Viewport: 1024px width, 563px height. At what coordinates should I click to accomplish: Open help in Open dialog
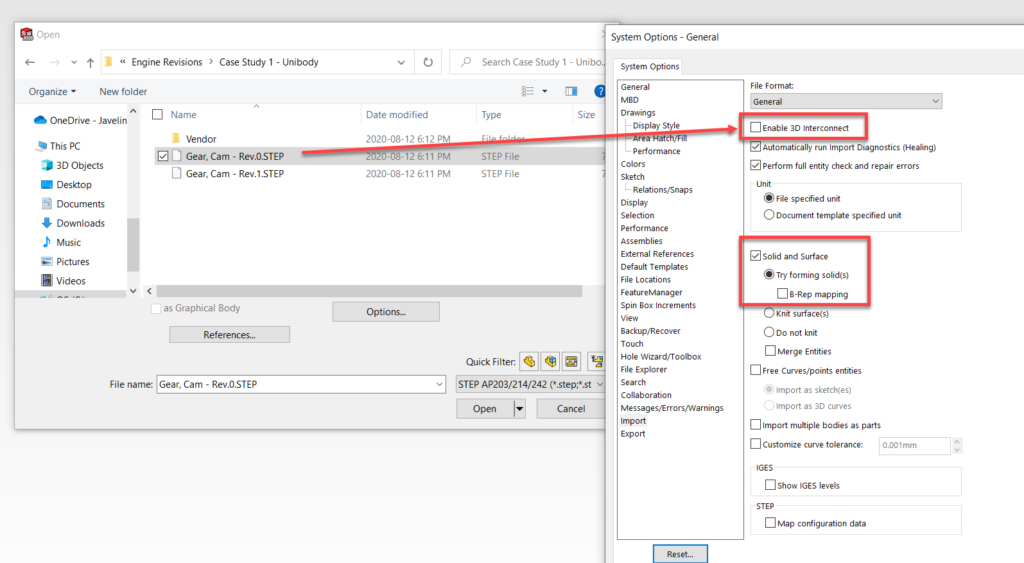(600, 91)
